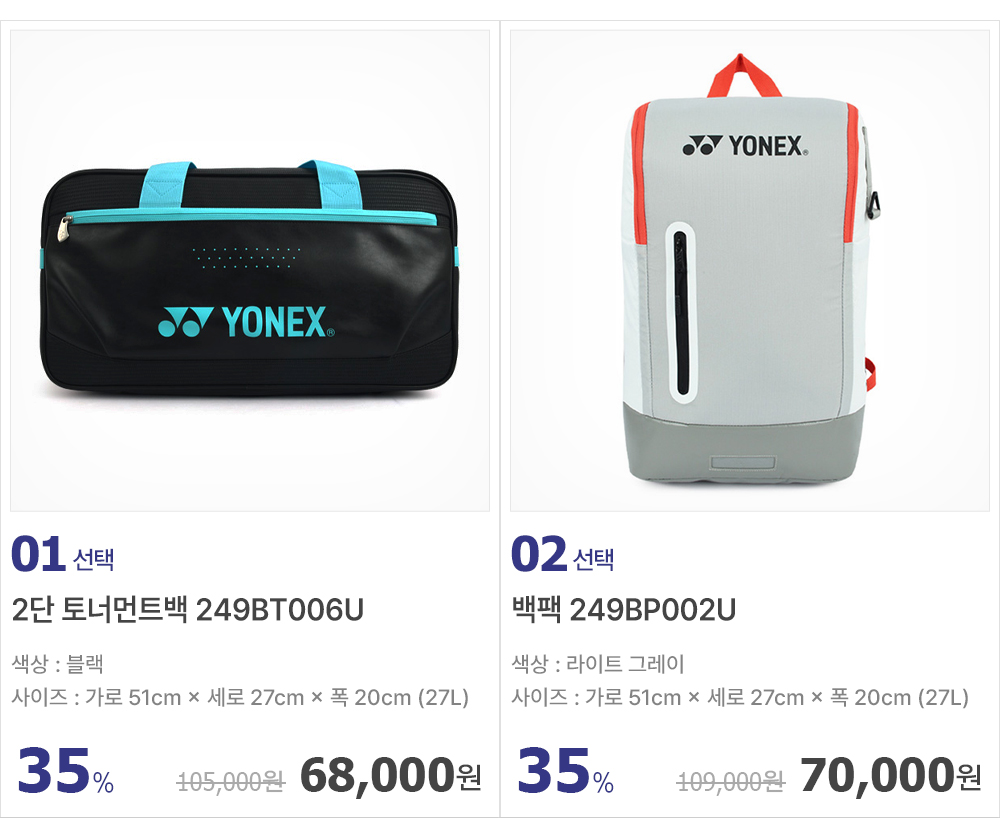The height and width of the screenshot is (818, 1000).
Task: Open the black Yonex tournament bag image
Action: click(250, 270)
